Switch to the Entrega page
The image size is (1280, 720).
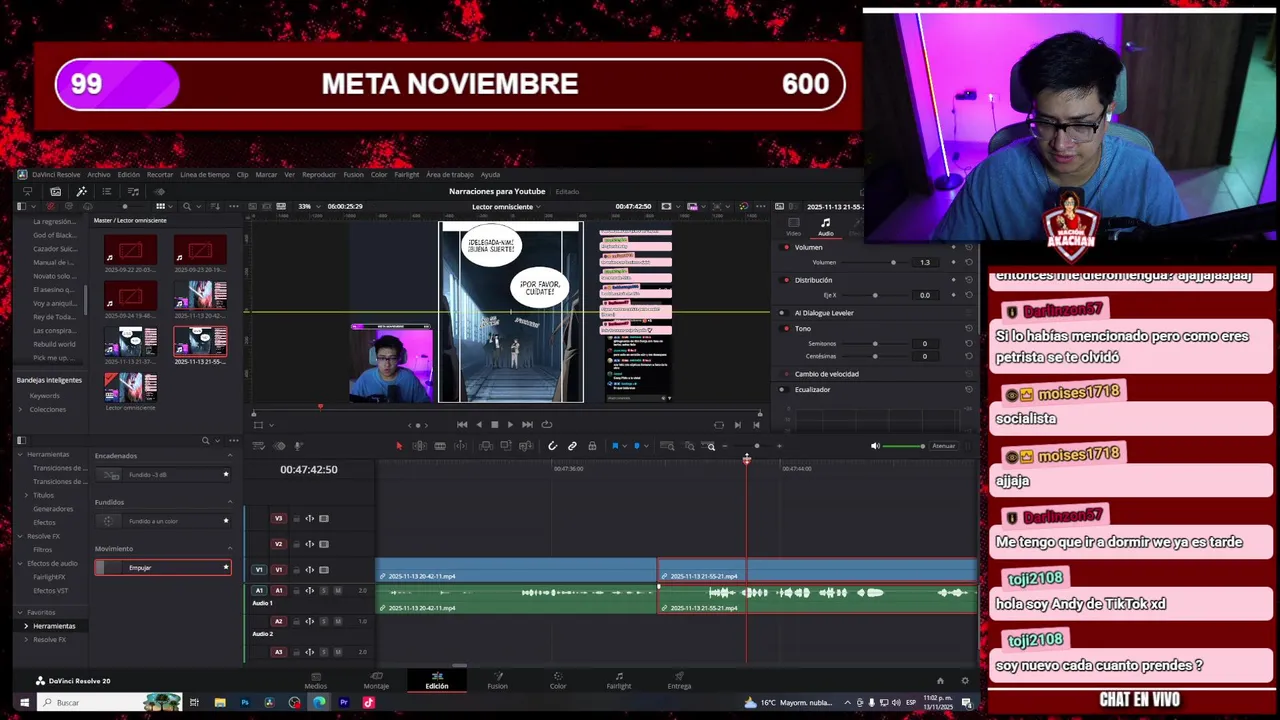(x=679, y=681)
